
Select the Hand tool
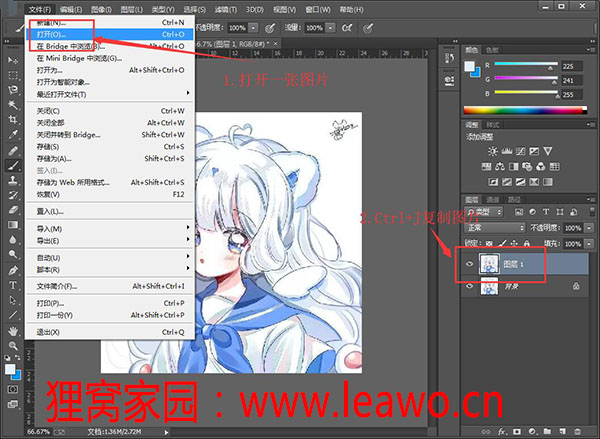(x=13, y=331)
